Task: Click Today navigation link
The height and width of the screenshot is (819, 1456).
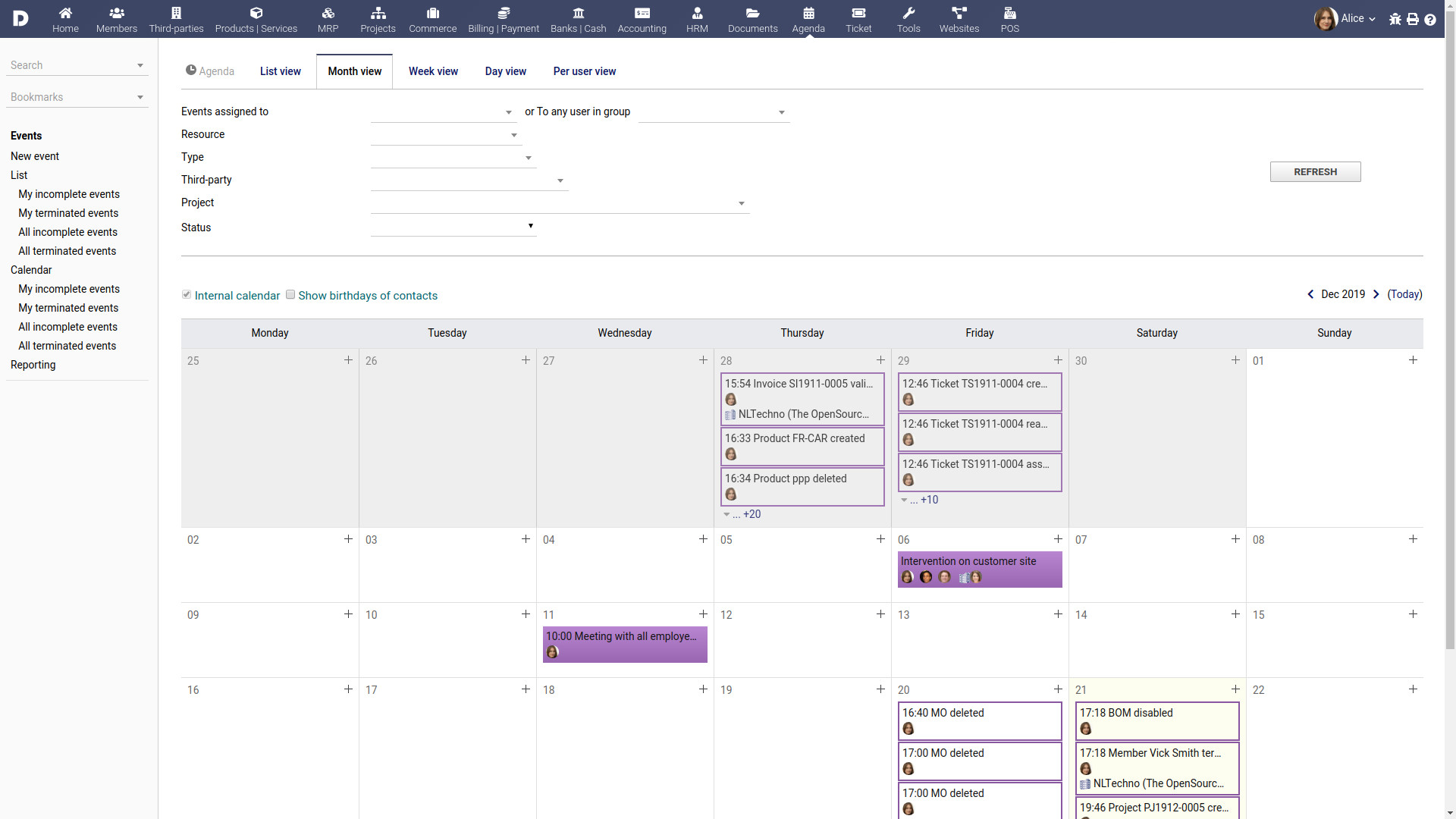Action: coord(1404,294)
